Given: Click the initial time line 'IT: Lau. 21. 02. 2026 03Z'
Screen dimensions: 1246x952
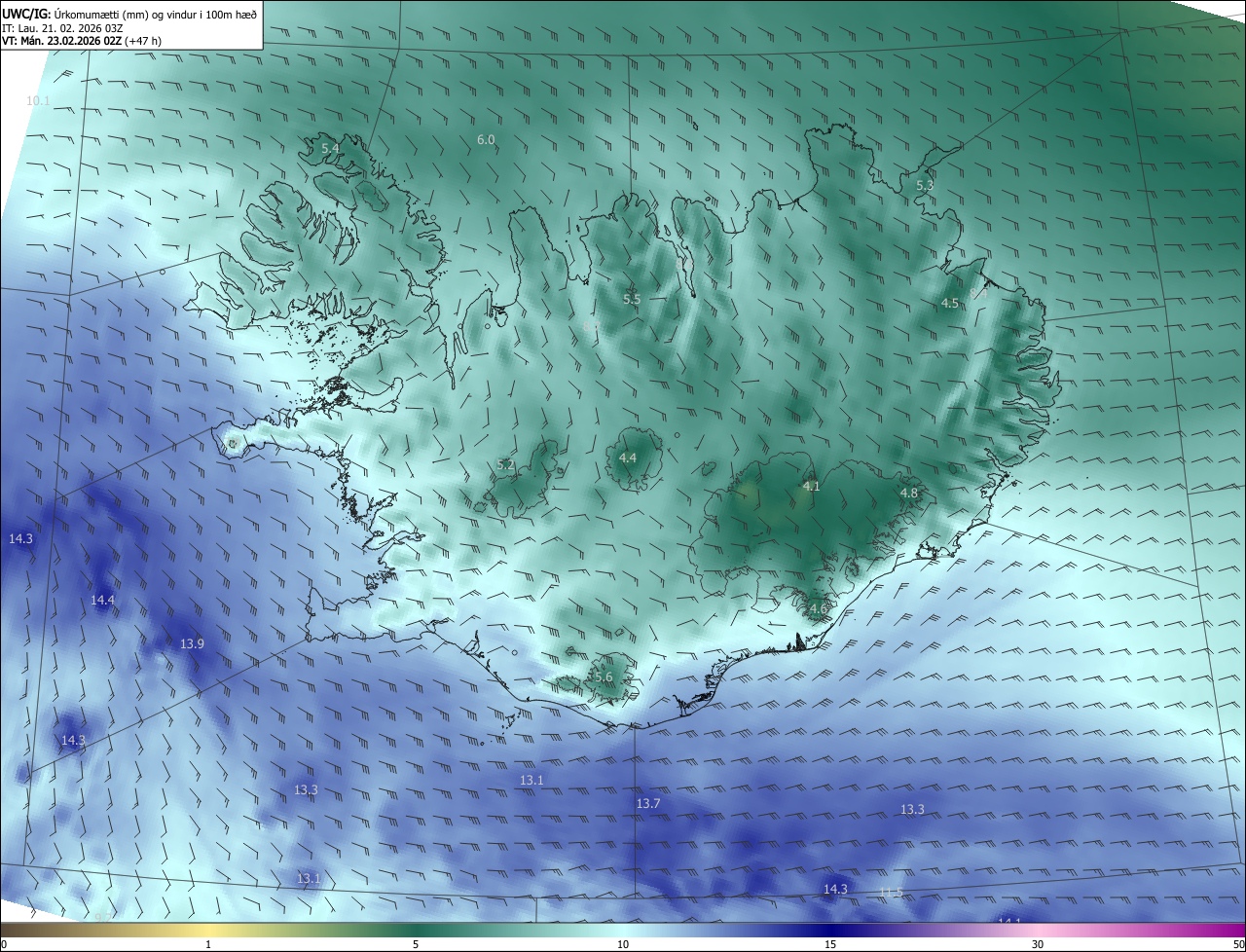Looking at the screenshot, I should [x=62, y=28].
